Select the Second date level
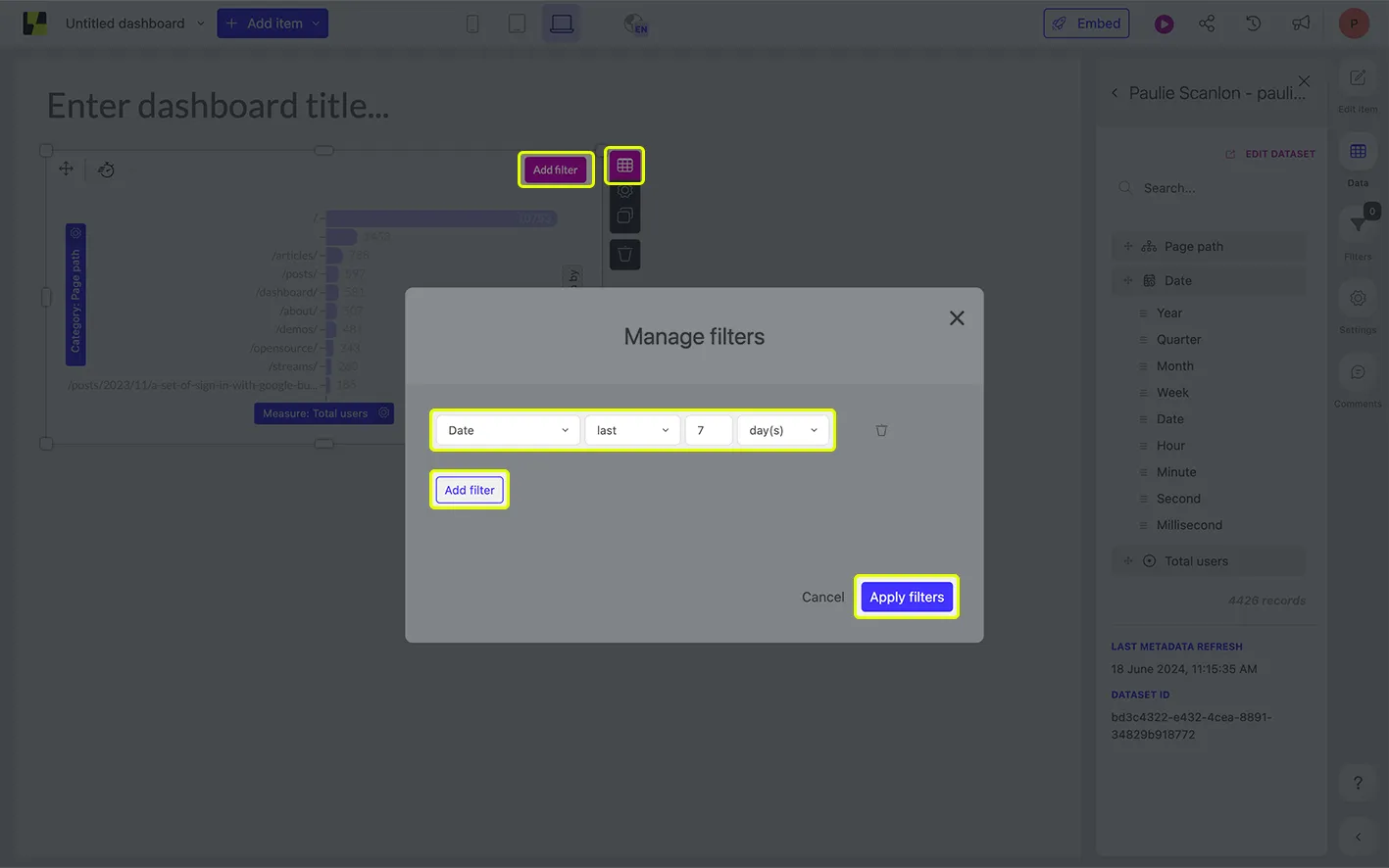The image size is (1389, 868). click(1178, 498)
